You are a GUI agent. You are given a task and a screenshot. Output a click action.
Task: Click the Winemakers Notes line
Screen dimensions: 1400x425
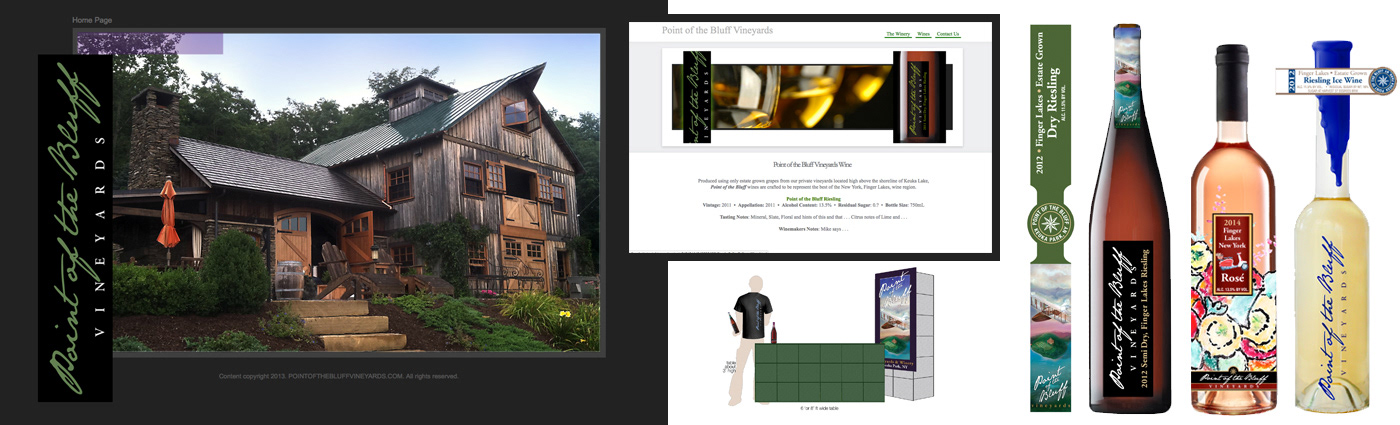813,230
